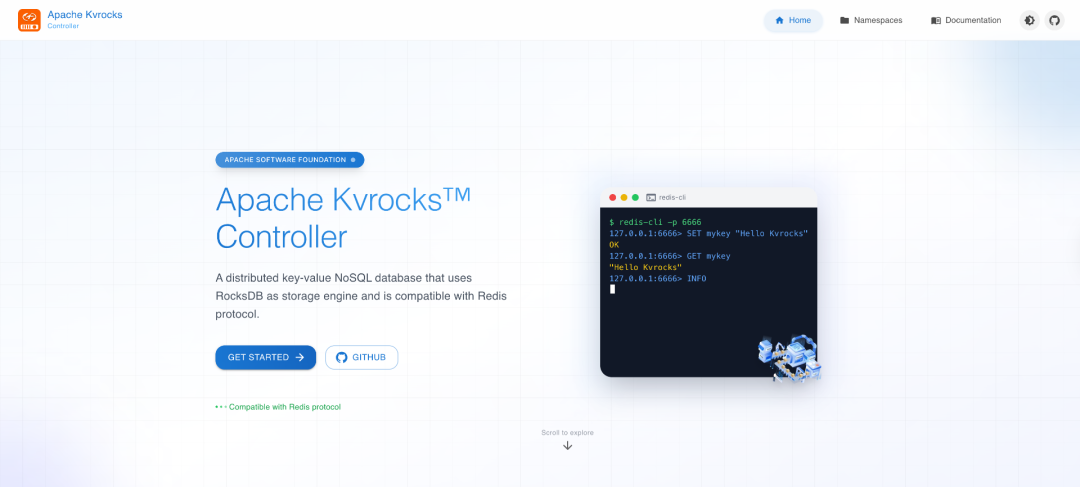1080x487 pixels.
Task: Click the 'Apache Kvrocks' header title
Action: coord(85,14)
